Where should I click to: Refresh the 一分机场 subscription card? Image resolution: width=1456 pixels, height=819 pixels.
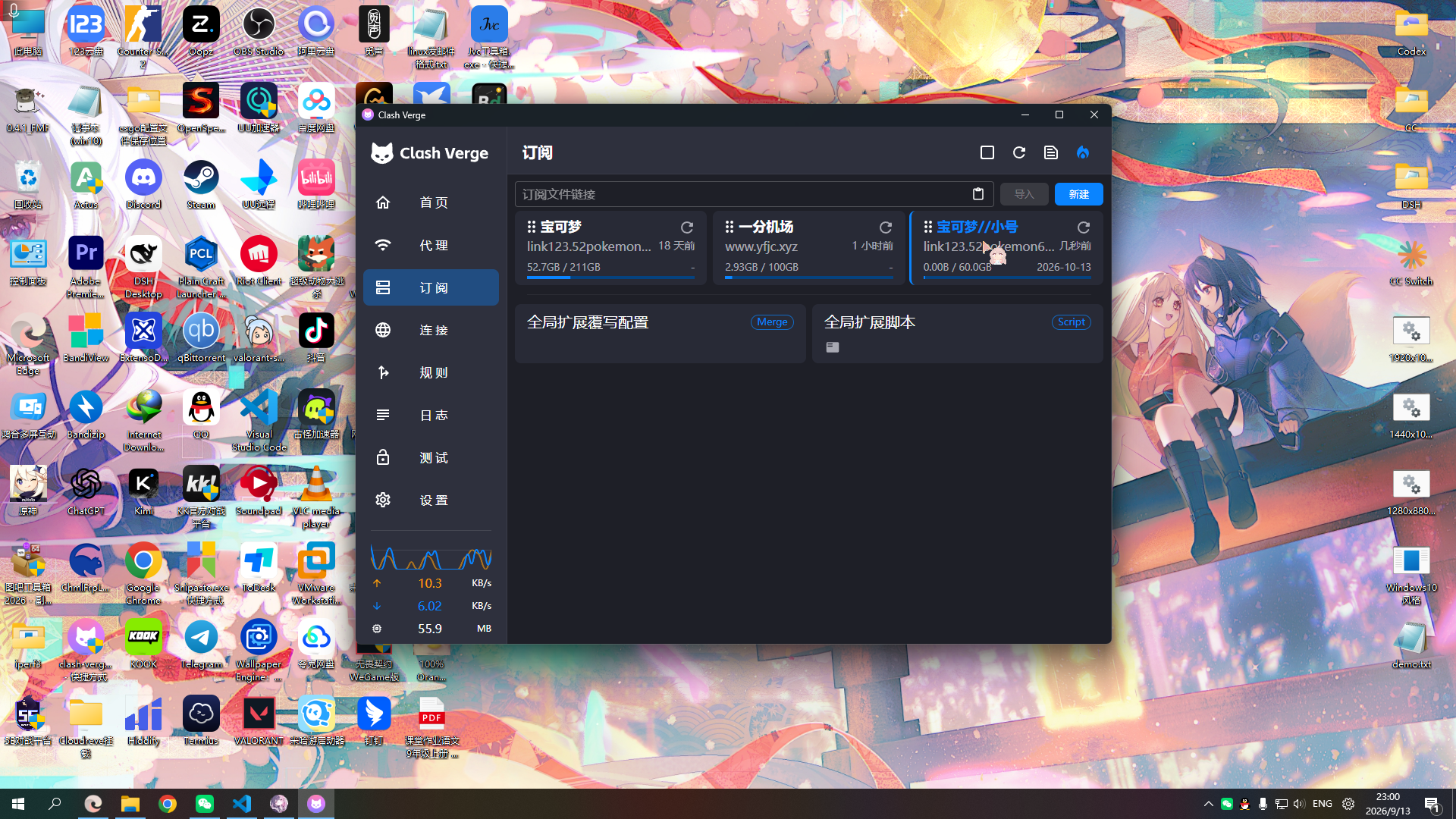885,227
